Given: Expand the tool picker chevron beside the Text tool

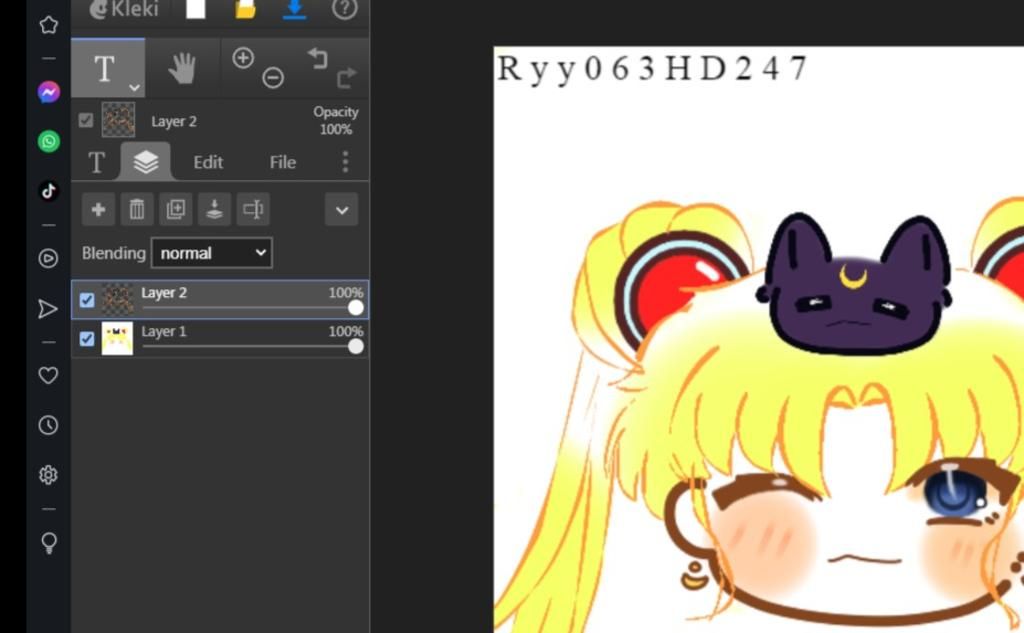Looking at the screenshot, I should click(x=134, y=88).
